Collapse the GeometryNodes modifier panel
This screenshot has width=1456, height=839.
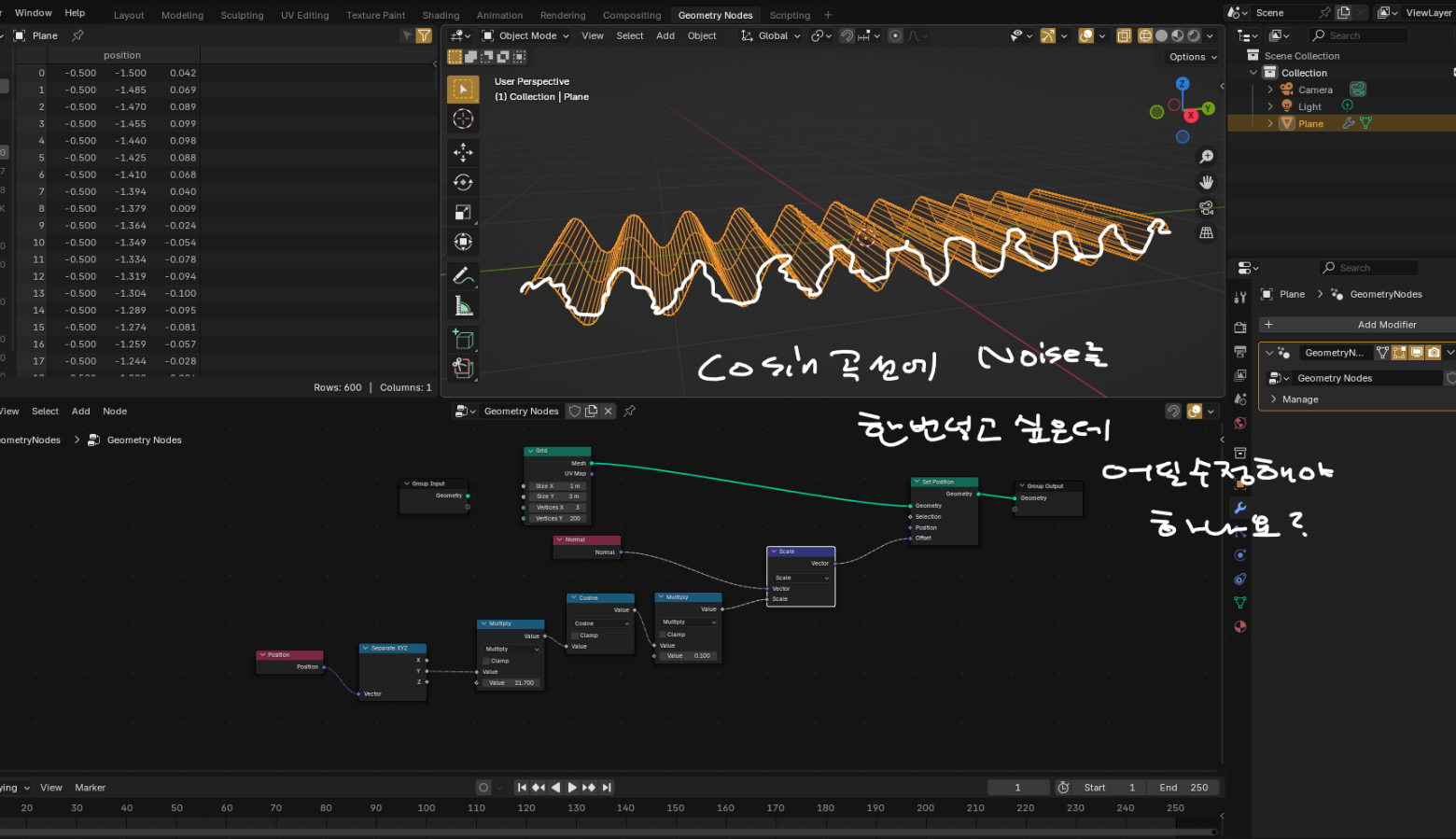1268,352
